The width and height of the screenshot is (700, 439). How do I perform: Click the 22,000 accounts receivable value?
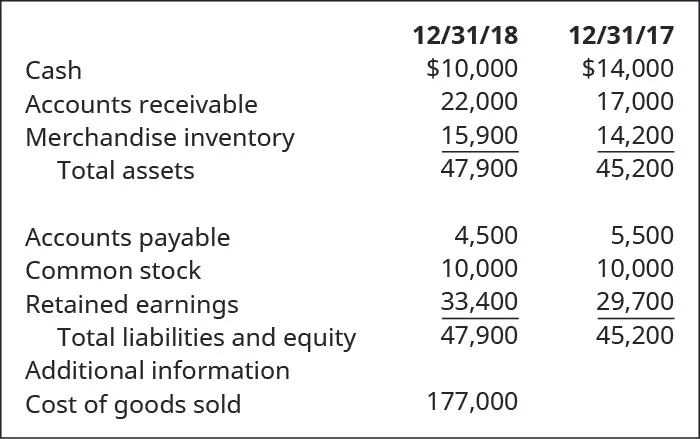pyautogui.click(x=479, y=102)
